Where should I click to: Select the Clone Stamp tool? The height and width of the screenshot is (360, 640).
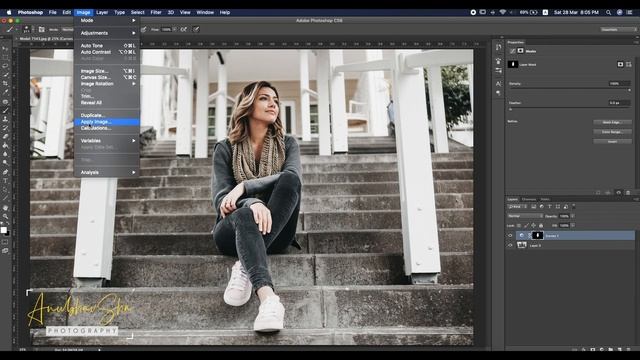5,119
